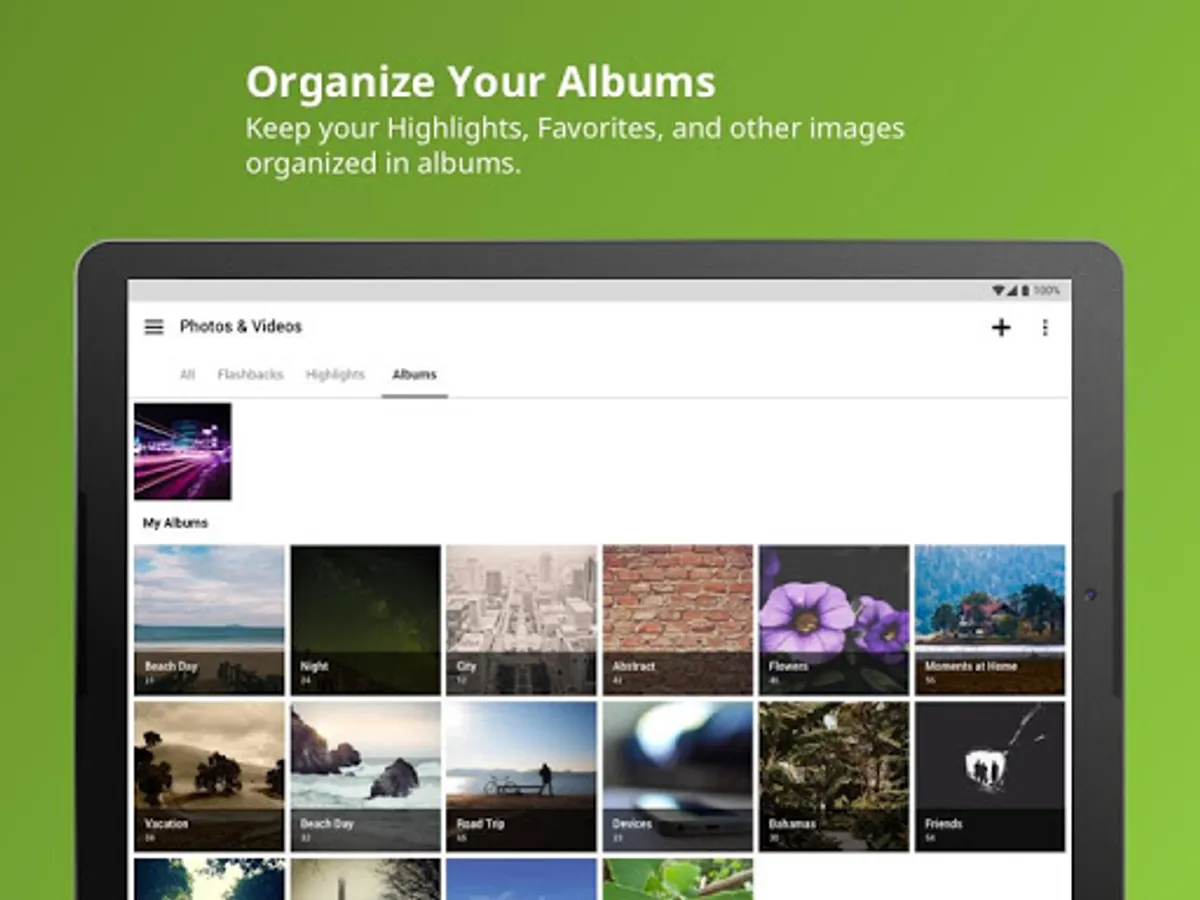Open the Devices album
This screenshot has height=900, width=1200.
[x=678, y=776]
